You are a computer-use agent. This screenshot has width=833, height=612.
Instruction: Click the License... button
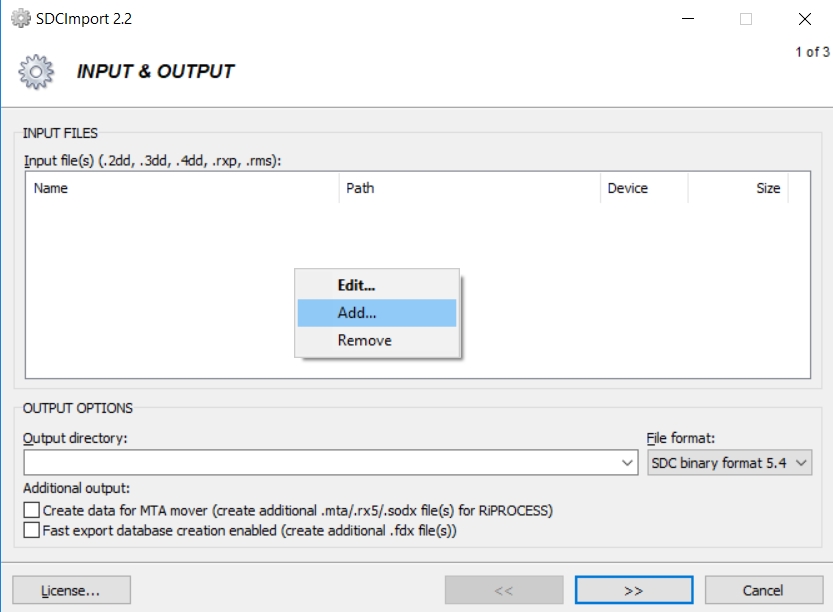coord(71,590)
